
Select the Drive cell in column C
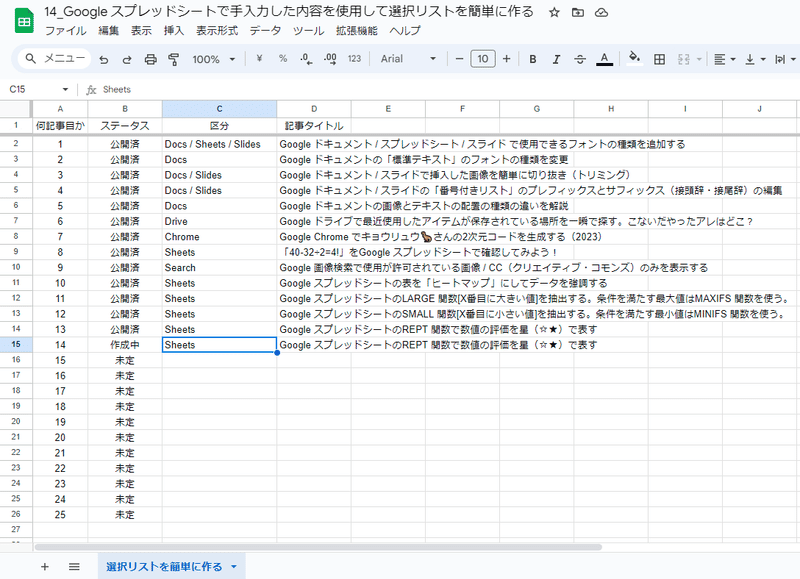(219, 221)
